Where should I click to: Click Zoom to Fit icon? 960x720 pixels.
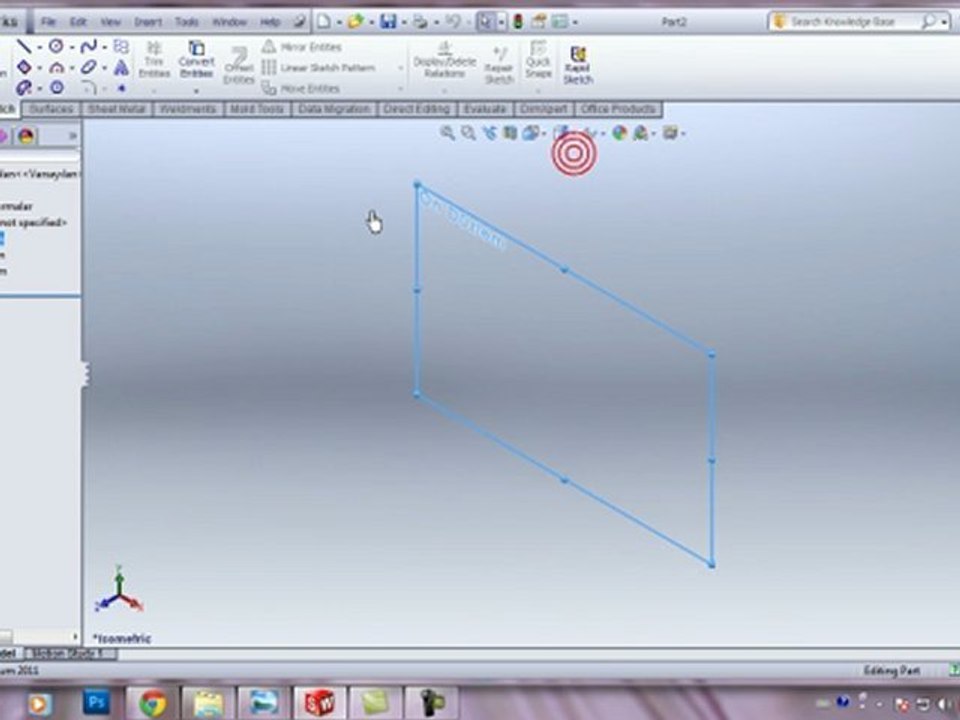pos(448,133)
